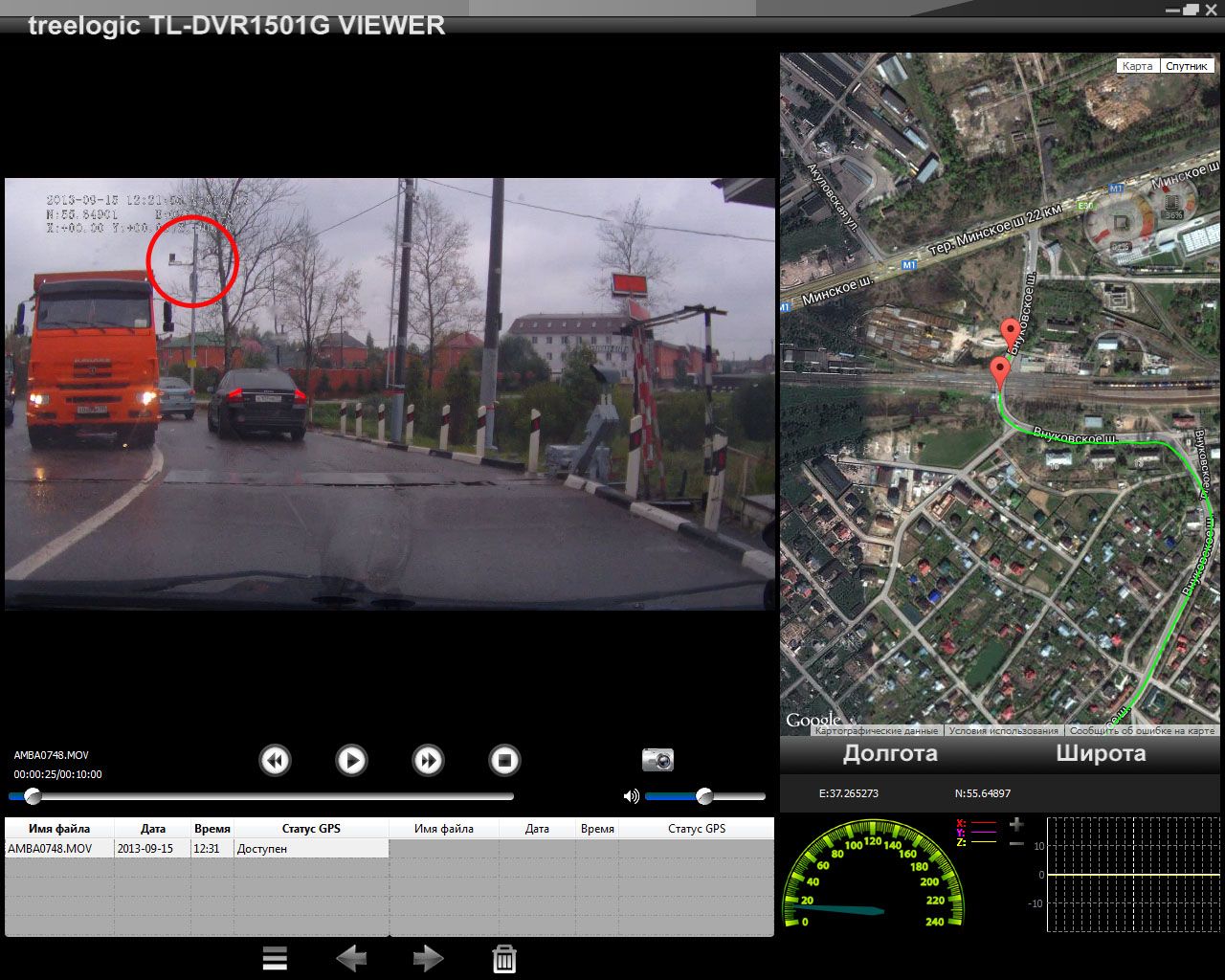The width and height of the screenshot is (1225, 980).
Task: Click the Широта label
Action: (x=1101, y=753)
